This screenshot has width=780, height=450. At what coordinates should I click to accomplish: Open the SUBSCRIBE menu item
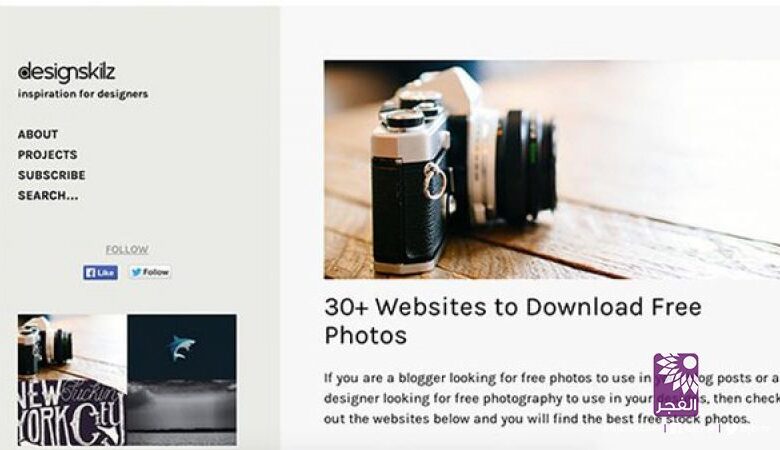(52, 175)
